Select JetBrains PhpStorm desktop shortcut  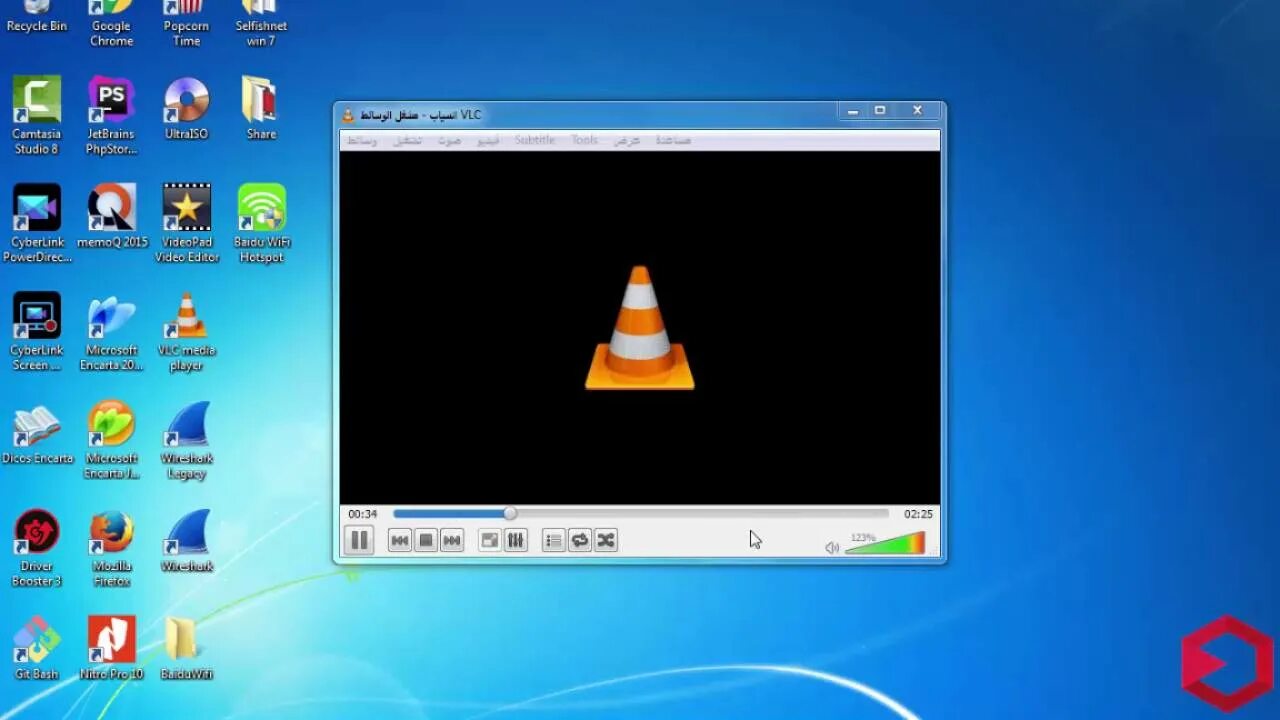pyautogui.click(x=111, y=116)
